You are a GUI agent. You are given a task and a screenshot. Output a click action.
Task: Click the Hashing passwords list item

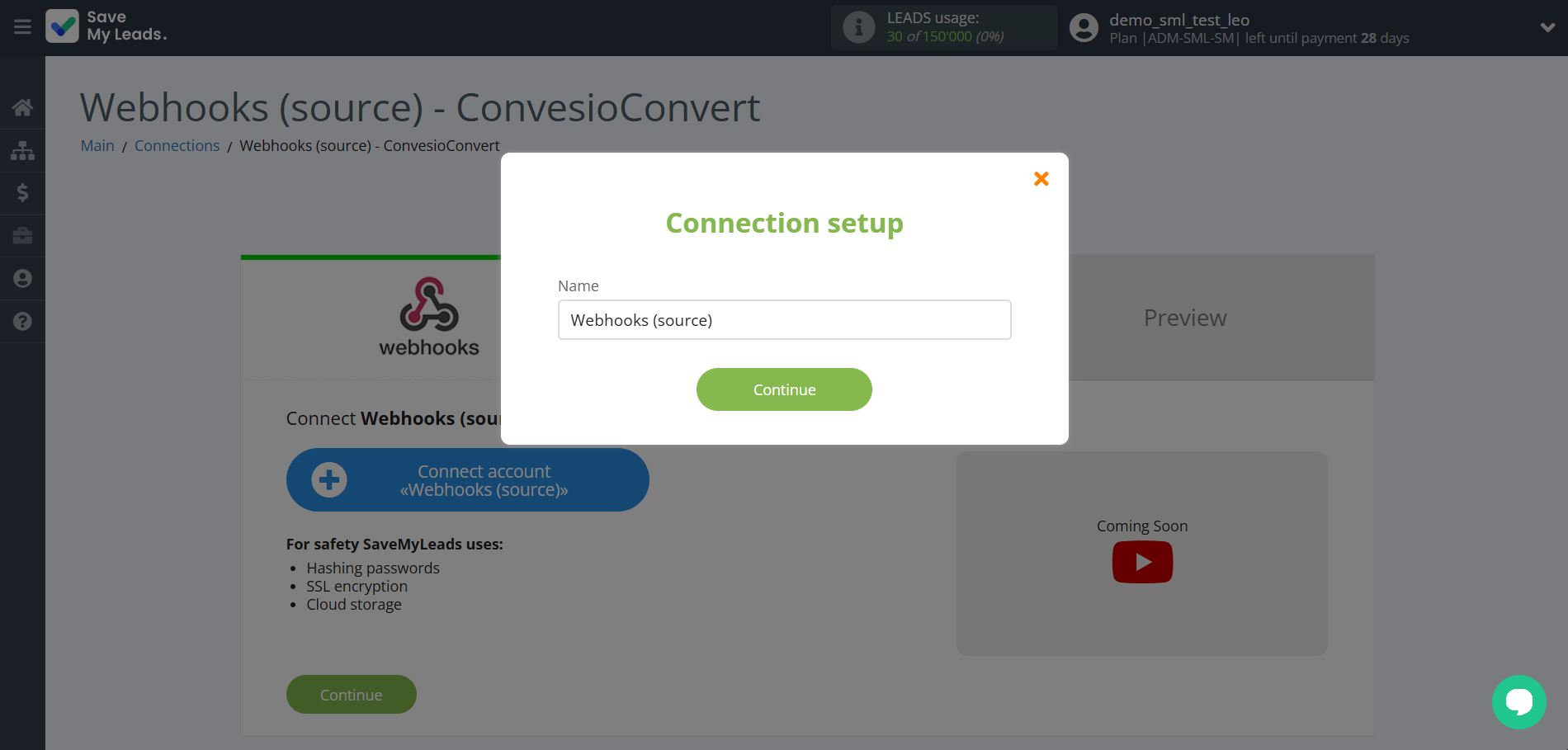(x=373, y=568)
